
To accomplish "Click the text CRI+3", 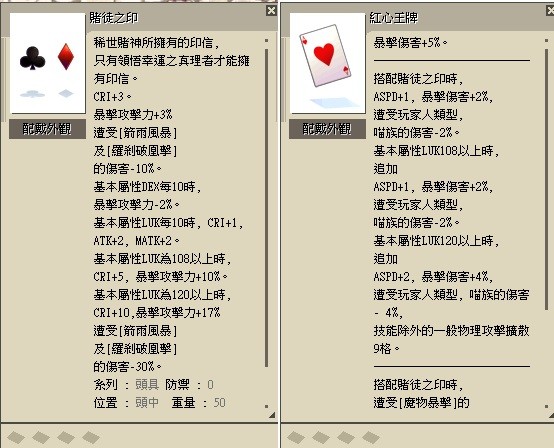I will tap(112, 96).
